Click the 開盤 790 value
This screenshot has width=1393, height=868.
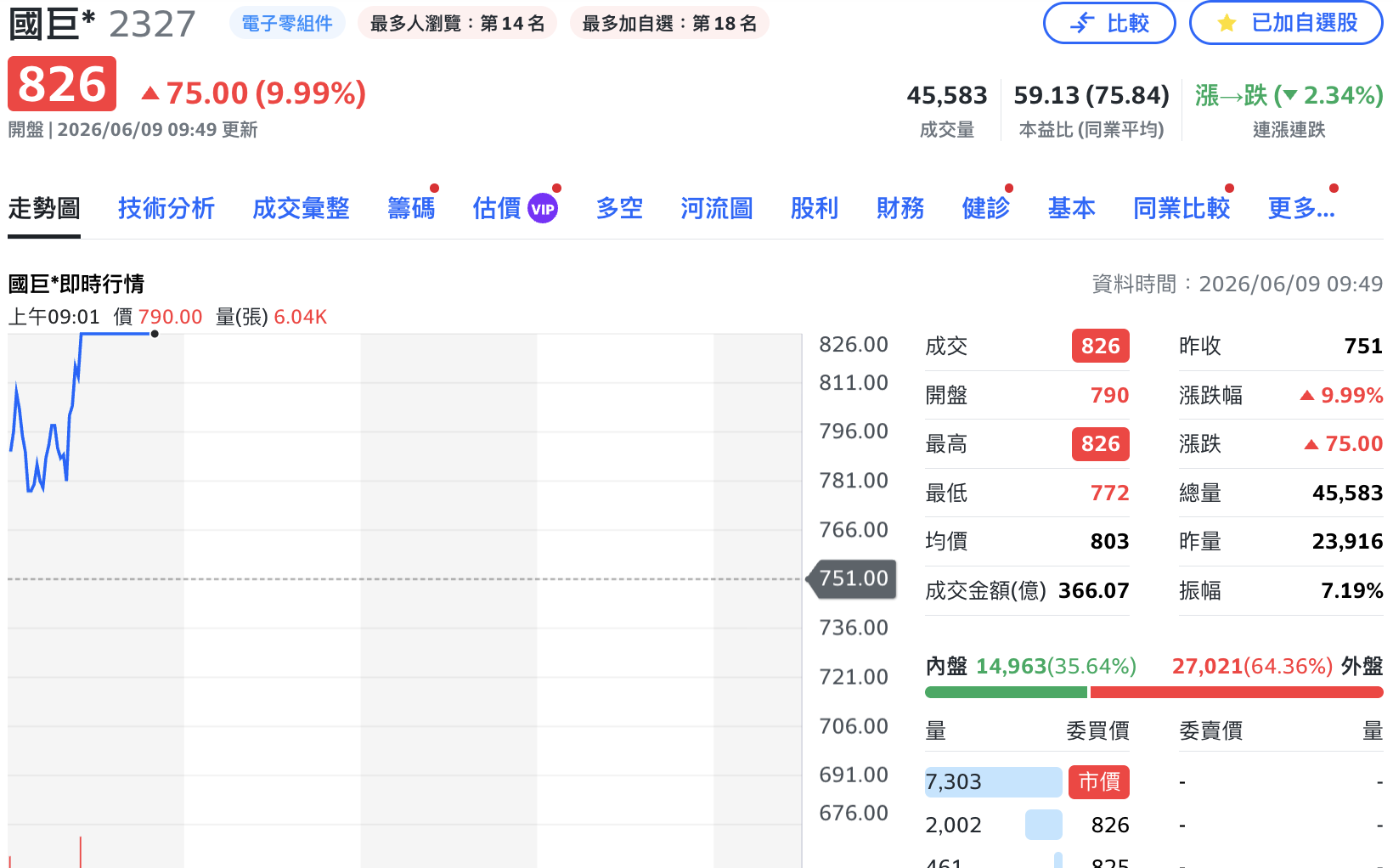(x=1109, y=395)
